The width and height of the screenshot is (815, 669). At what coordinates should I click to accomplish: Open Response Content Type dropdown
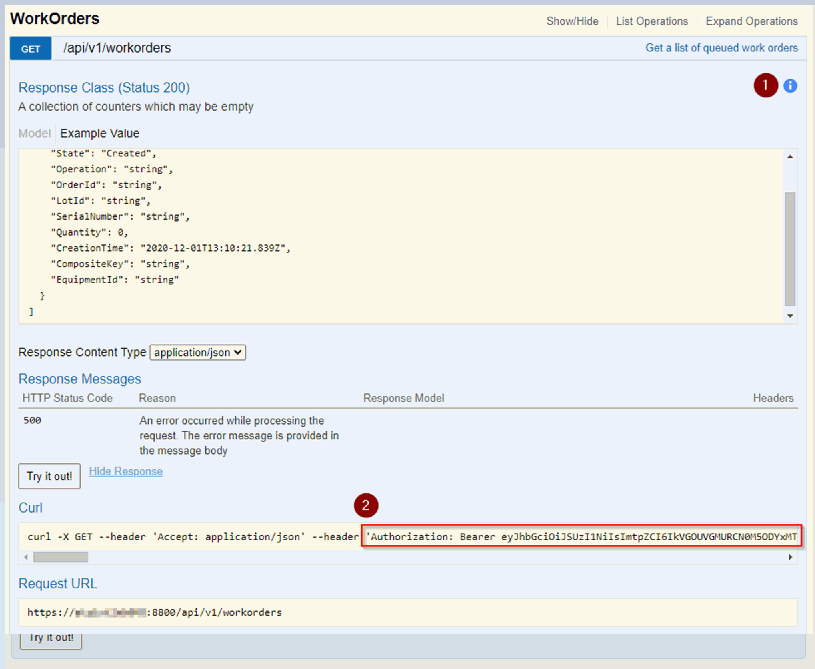pyautogui.click(x=198, y=352)
